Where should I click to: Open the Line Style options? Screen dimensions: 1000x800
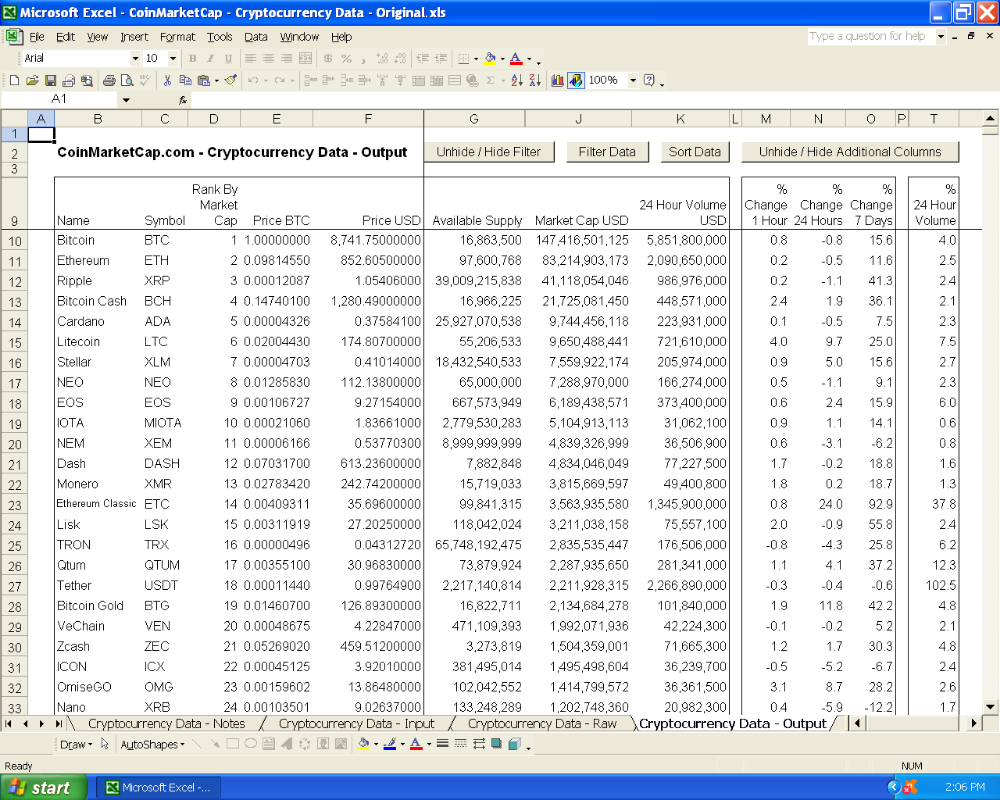[442, 744]
